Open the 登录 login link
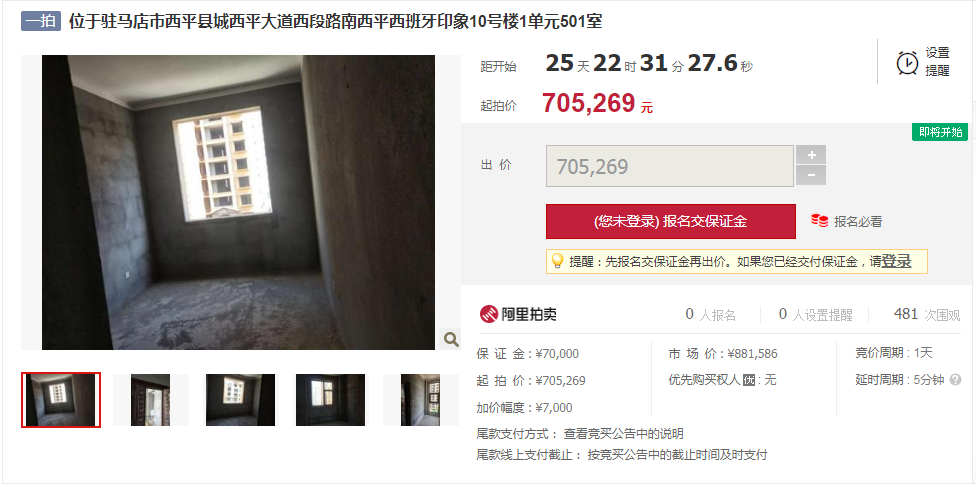This screenshot has width=976, height=487. click(896, 262)
